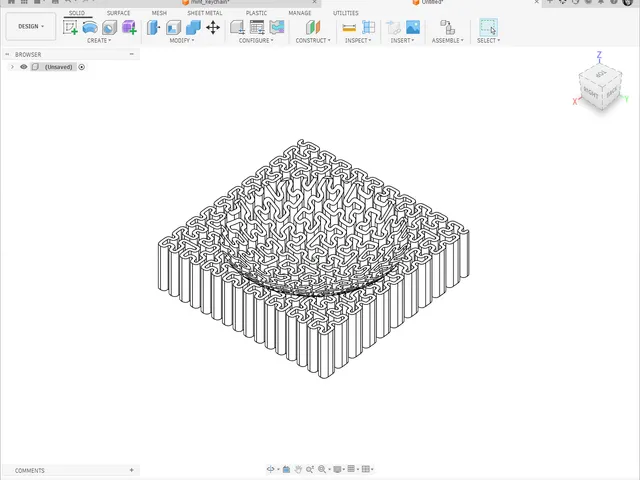Click the Browser panel header label

pos(28,54)
